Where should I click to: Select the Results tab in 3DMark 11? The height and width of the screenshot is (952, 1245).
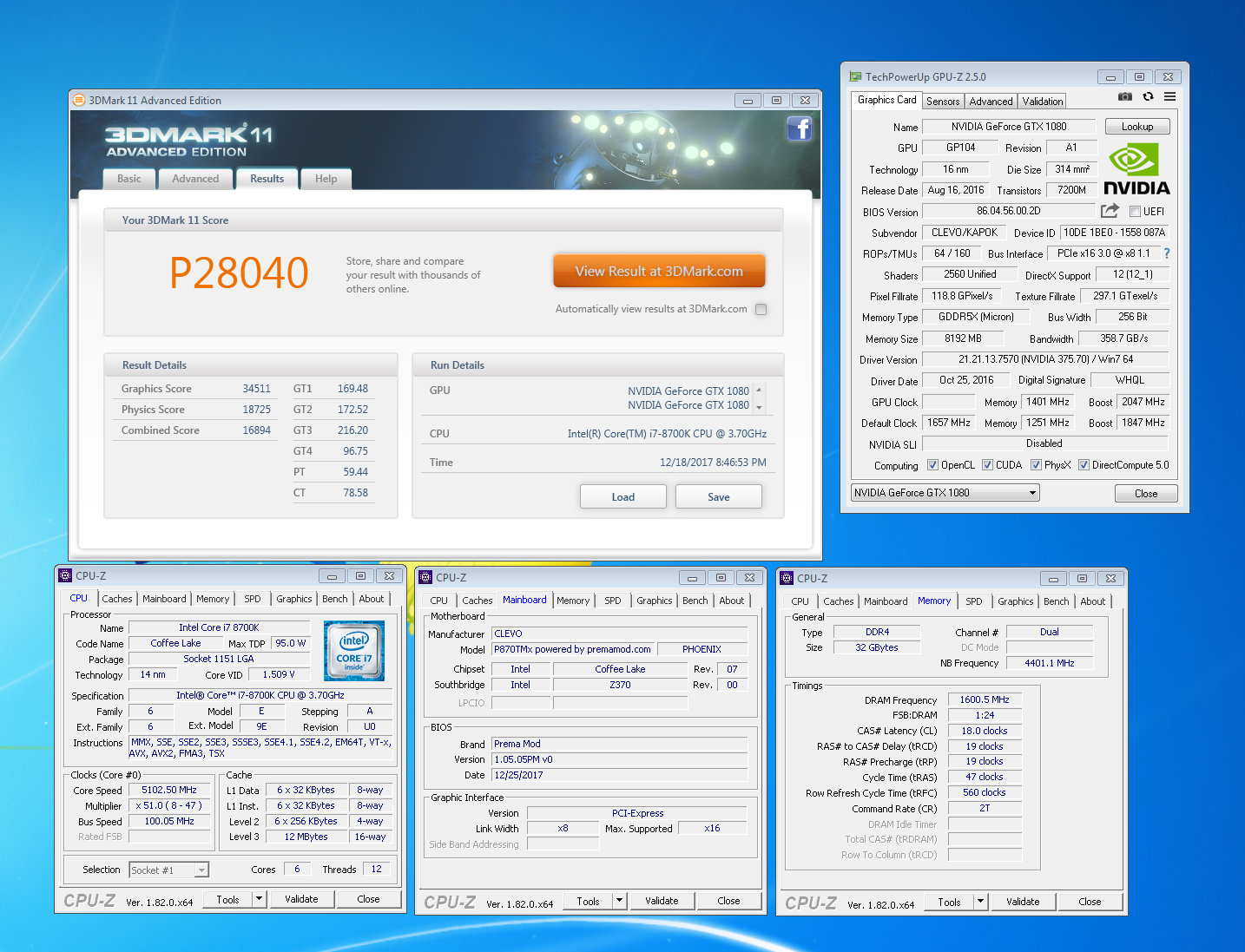267,179
